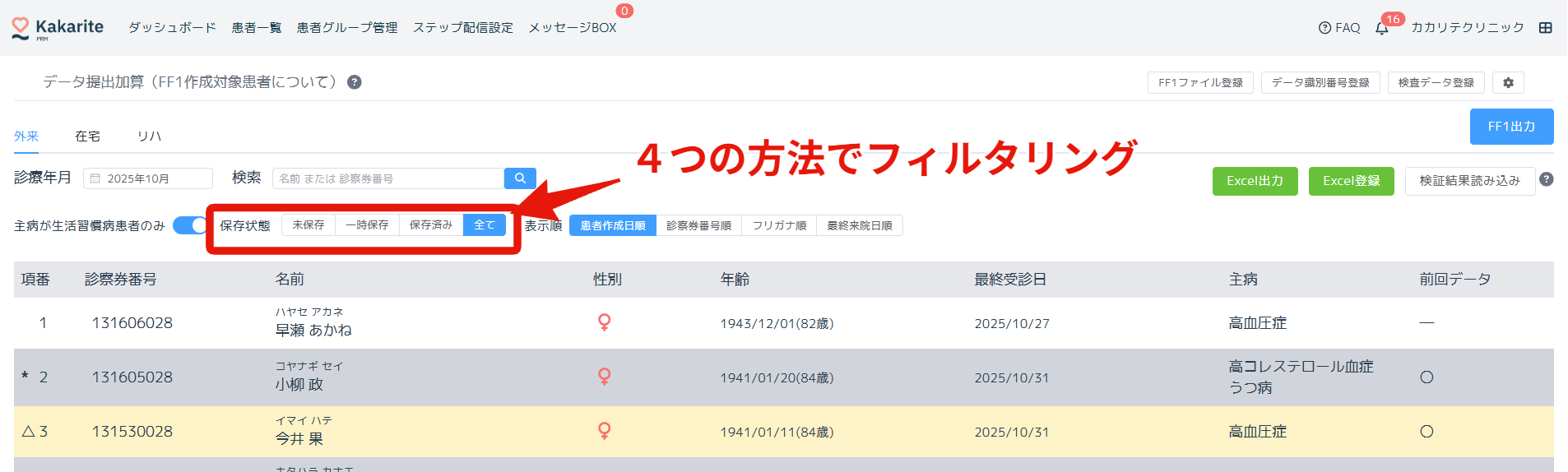Open the grid apps icon
1568x472 pixels.
1546,28
